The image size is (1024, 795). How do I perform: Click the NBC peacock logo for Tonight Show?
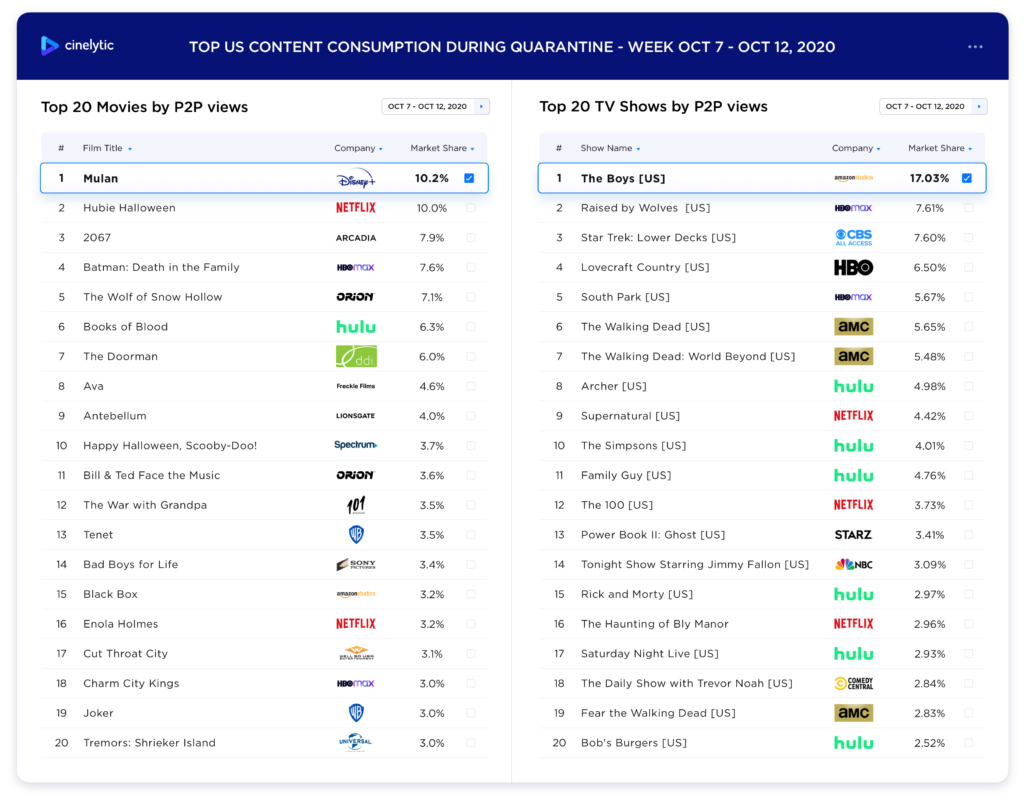tap(854, 564)
